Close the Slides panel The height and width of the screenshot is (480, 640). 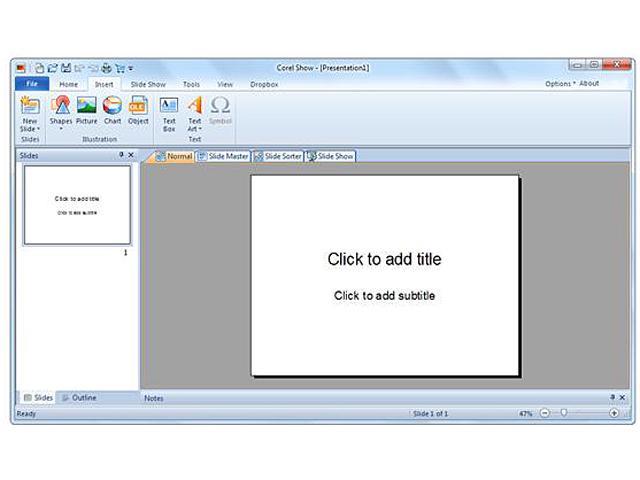131,155
